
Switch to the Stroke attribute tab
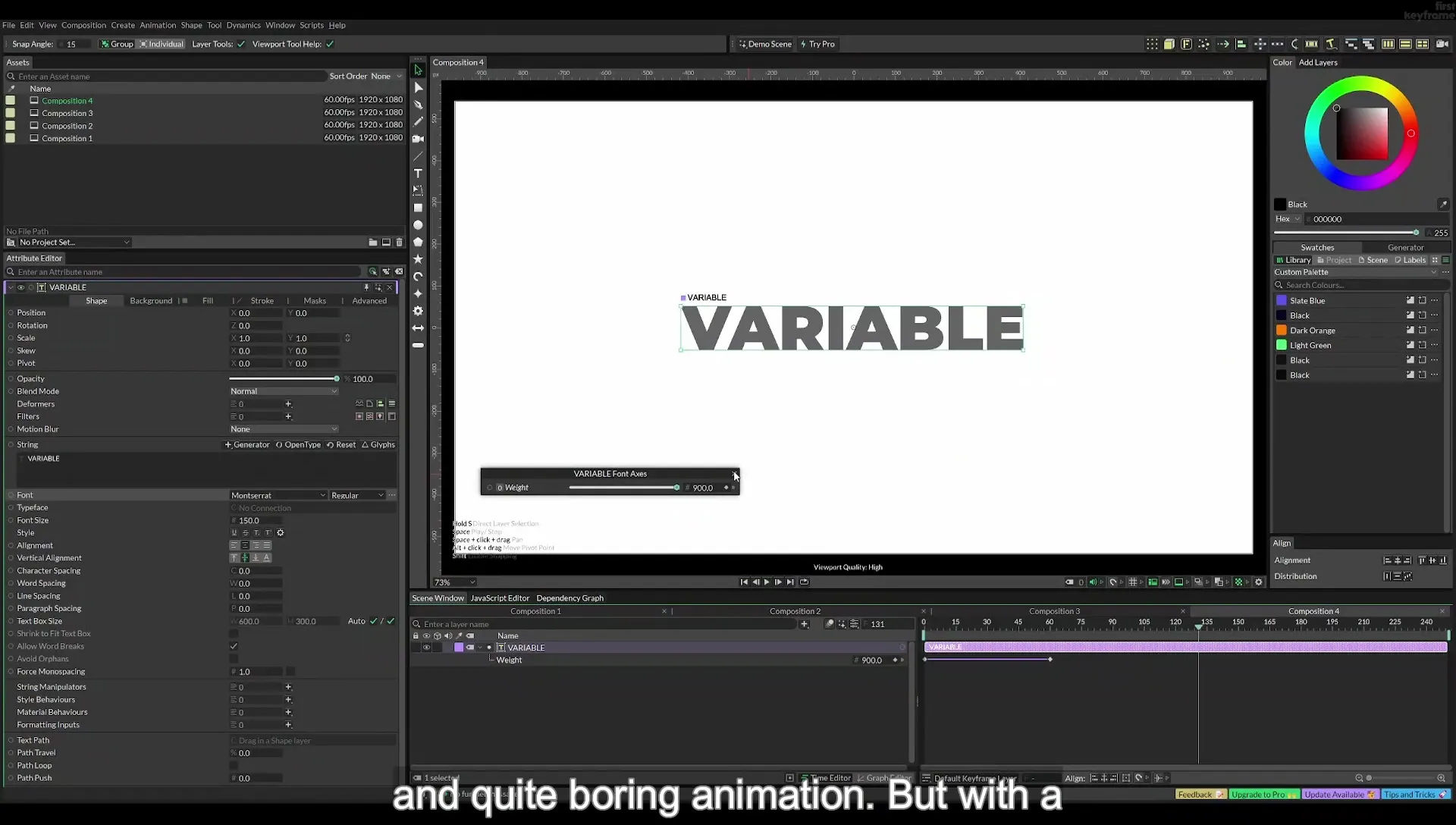[x=262, y=301]
